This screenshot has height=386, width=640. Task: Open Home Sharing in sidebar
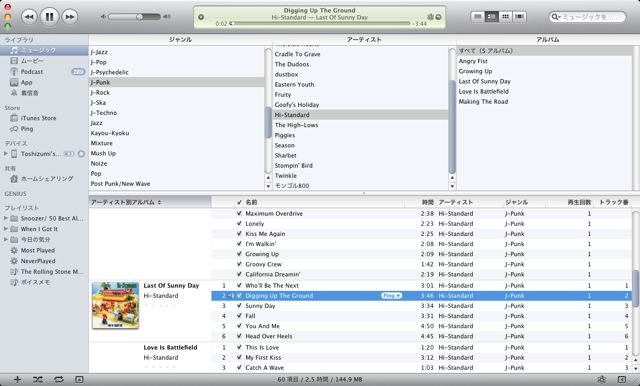[47, 179]
